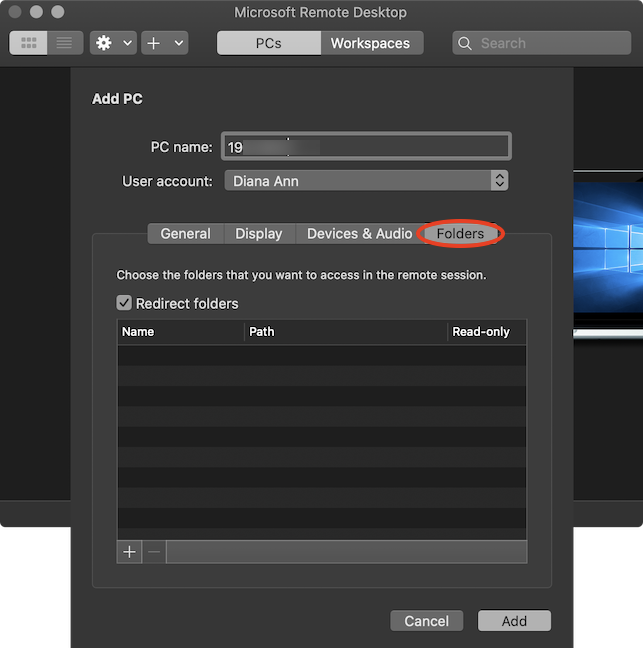
Task: Switch to list view layout
Action: click(x=65, y=43)
